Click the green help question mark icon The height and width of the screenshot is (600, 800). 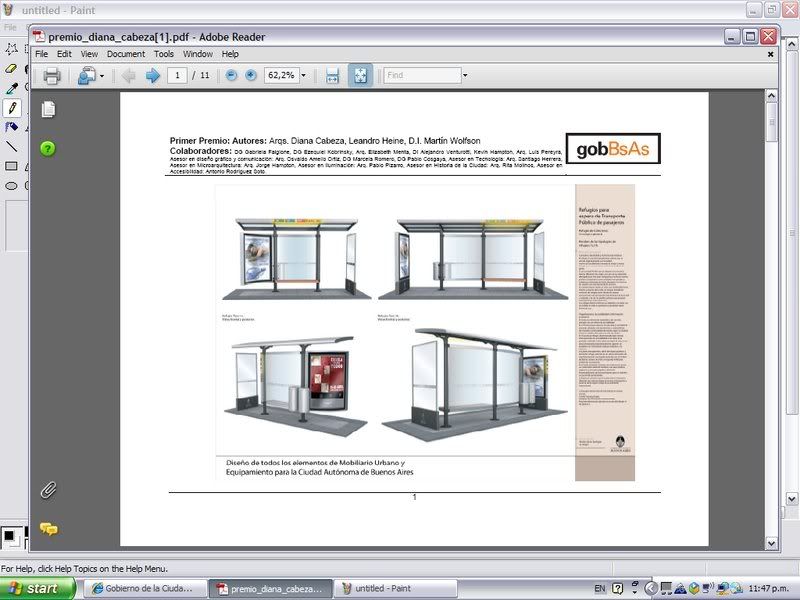(x=48, y=149)
